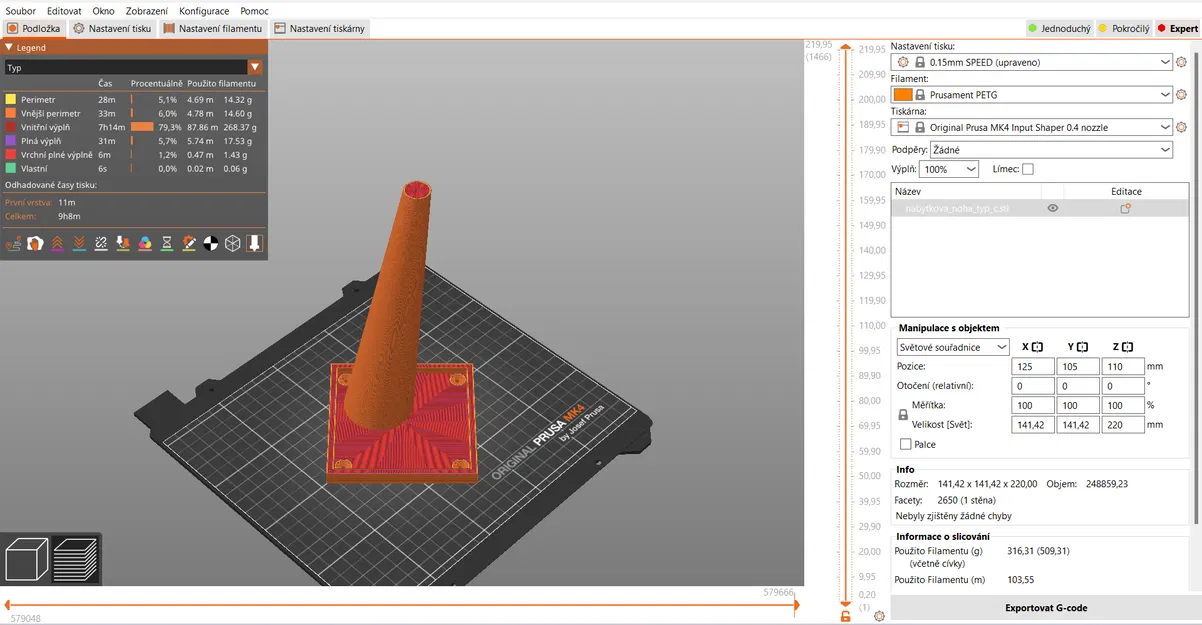Viewport: 1202px width, 625px height.
Task: Open the Okno menu
Action: pos(103,10)
